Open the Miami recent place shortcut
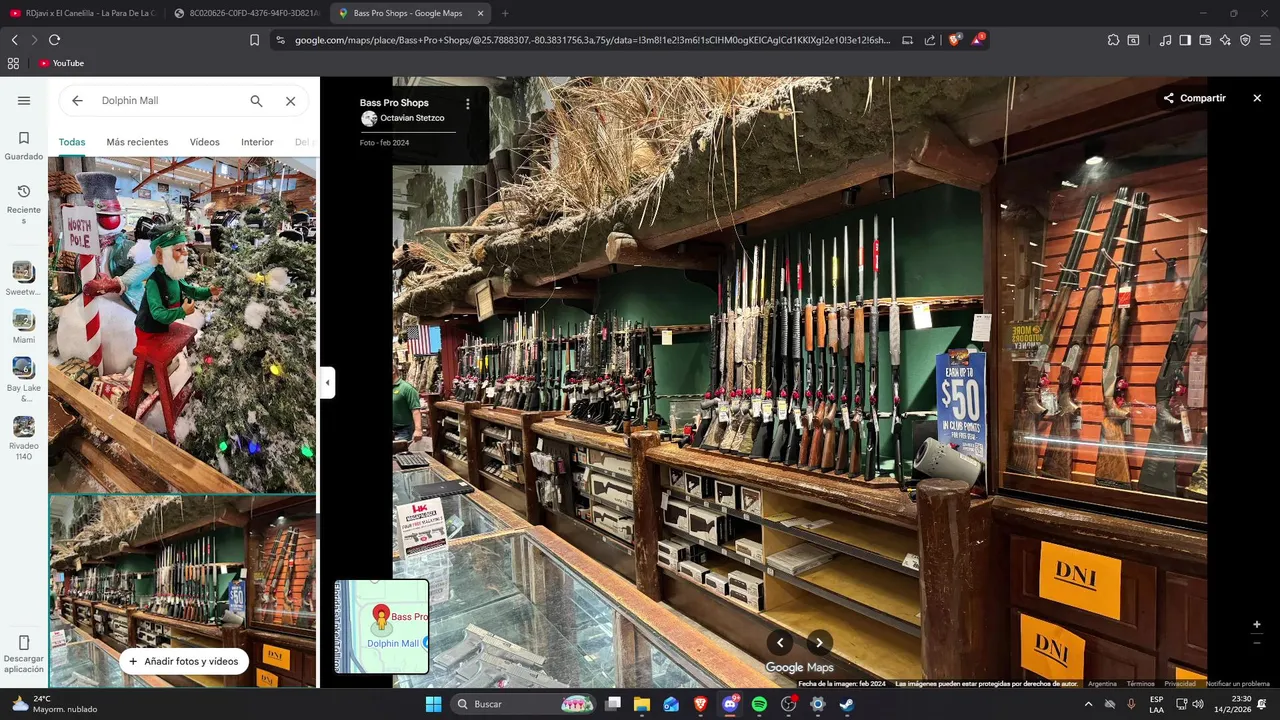Viewport: 1280px width, 720px height. [24, 327]
